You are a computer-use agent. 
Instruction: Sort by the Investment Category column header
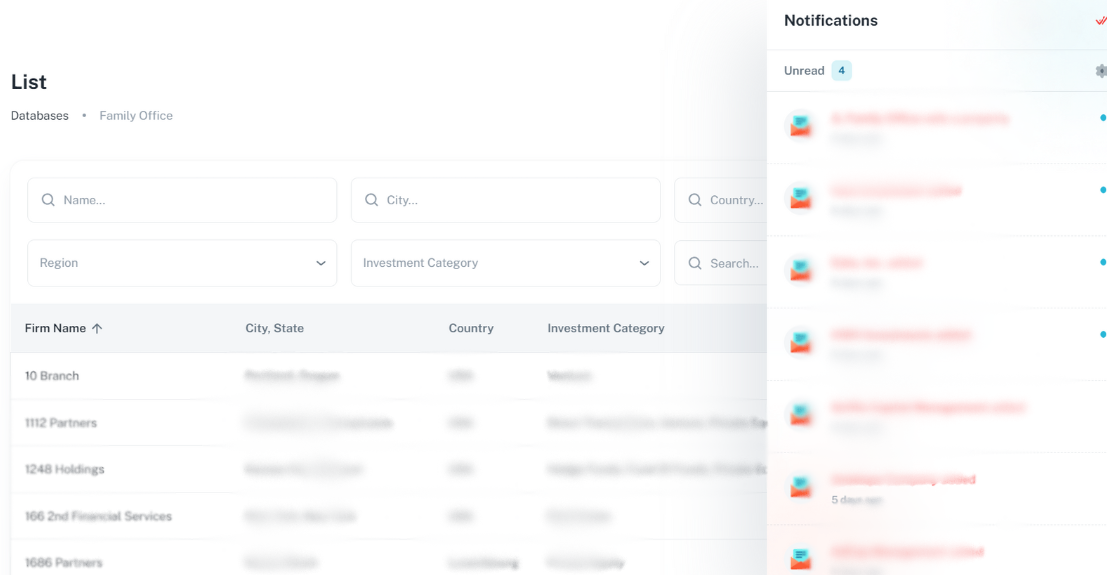point(606,328)
